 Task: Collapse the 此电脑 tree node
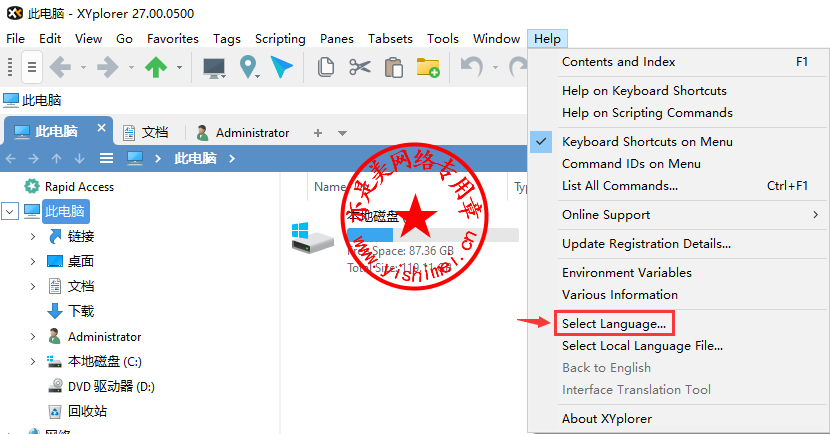tap(10, 211)
